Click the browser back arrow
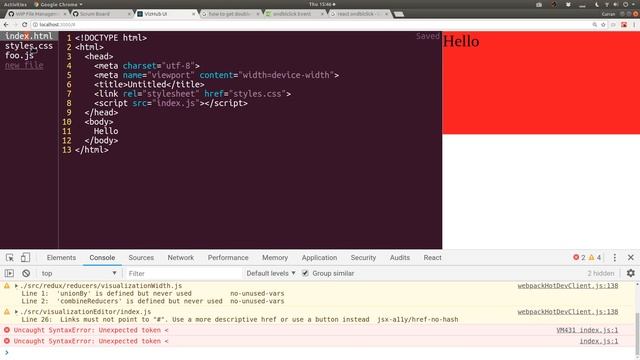The width and height of the screenshot is (640, 360). coord(6,25)
